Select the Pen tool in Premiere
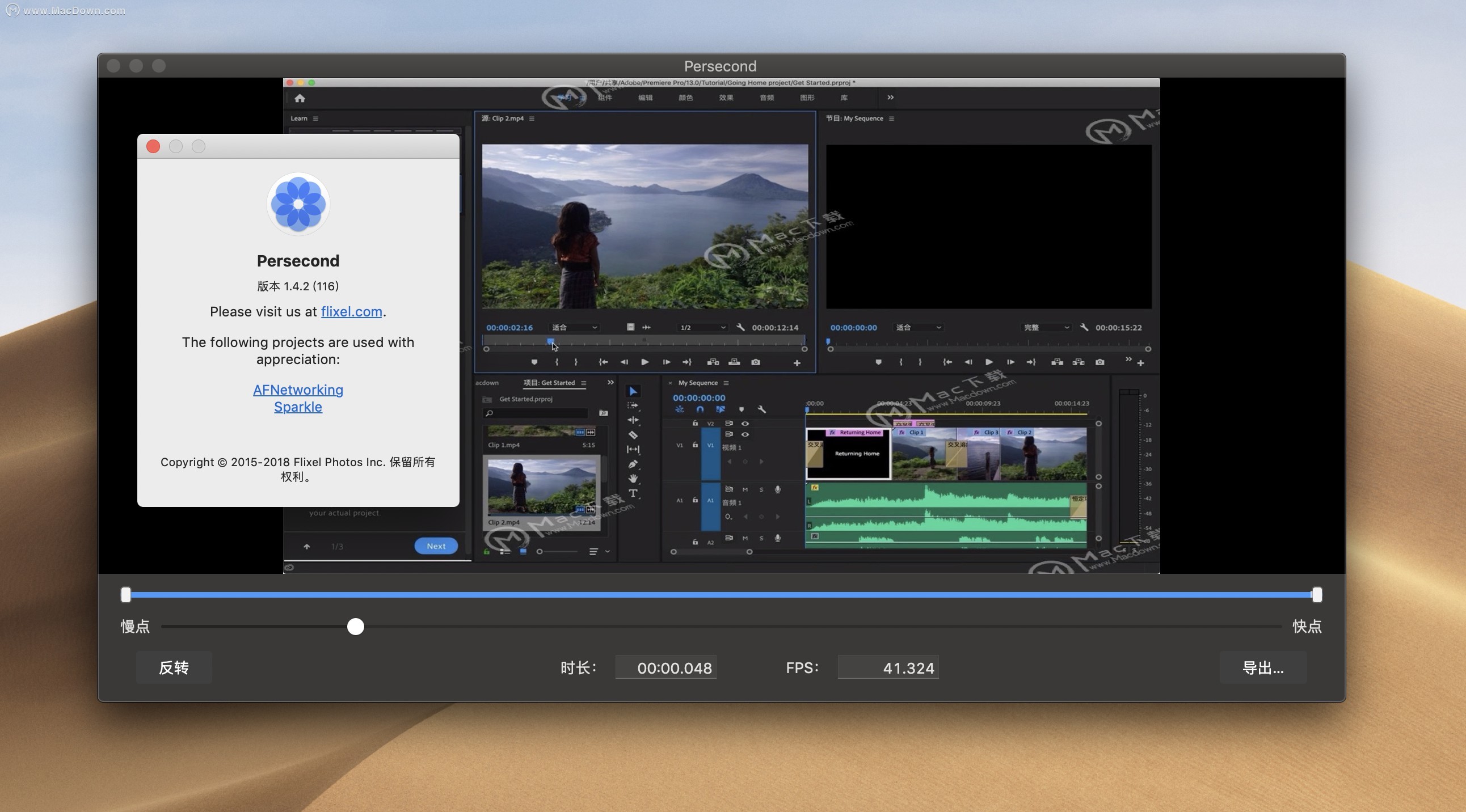Screen dimensions: 1466x812 [633, 464]
